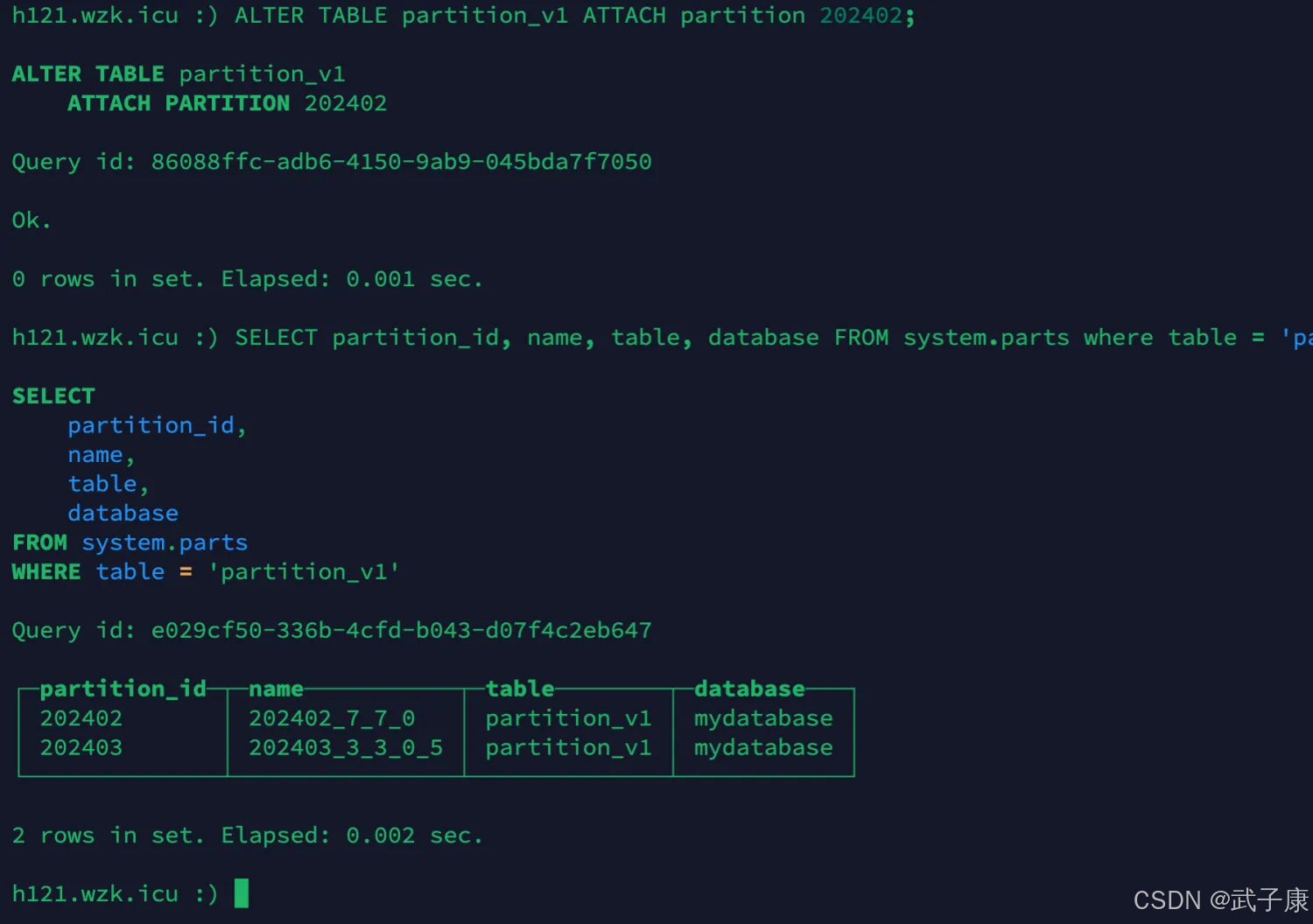Click the part name 202403_3_3_0_5
This screenshot has height=924, width=1313.
point(346,748)
